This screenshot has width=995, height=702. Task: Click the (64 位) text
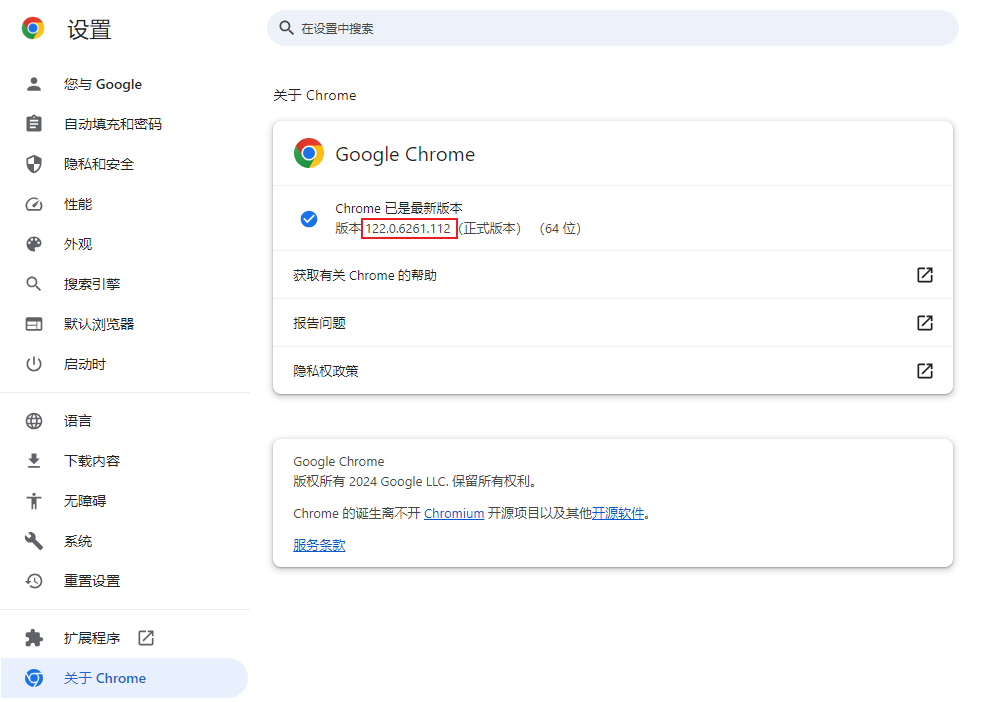[560, 228]
